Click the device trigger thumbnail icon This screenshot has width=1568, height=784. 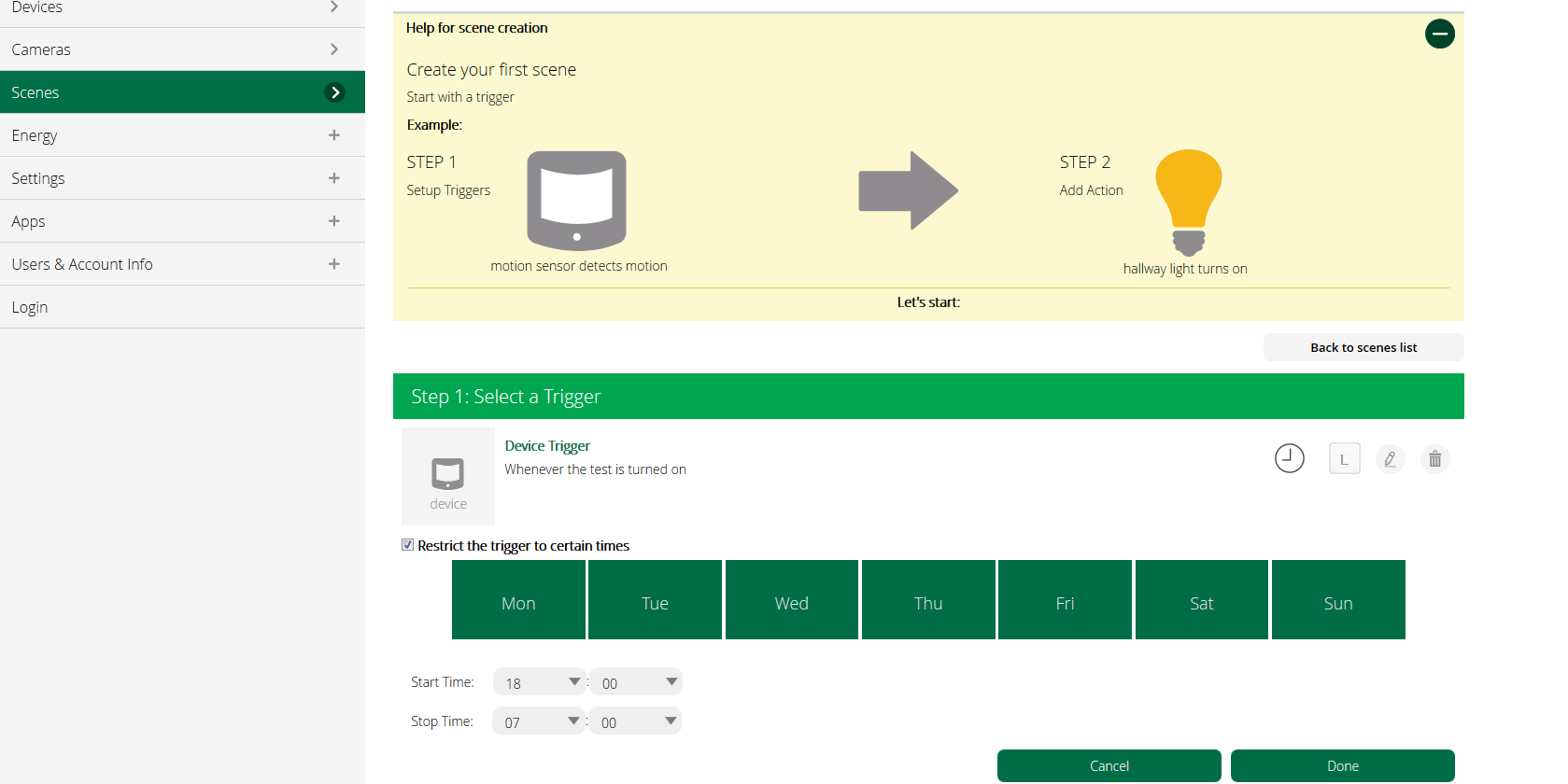click(448, 477)
